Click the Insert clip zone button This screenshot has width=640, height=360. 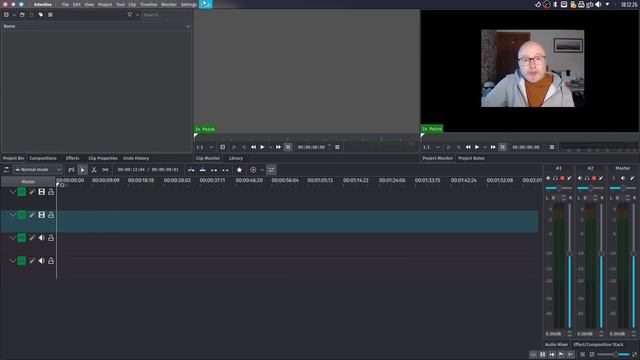(x=191, y=170)
